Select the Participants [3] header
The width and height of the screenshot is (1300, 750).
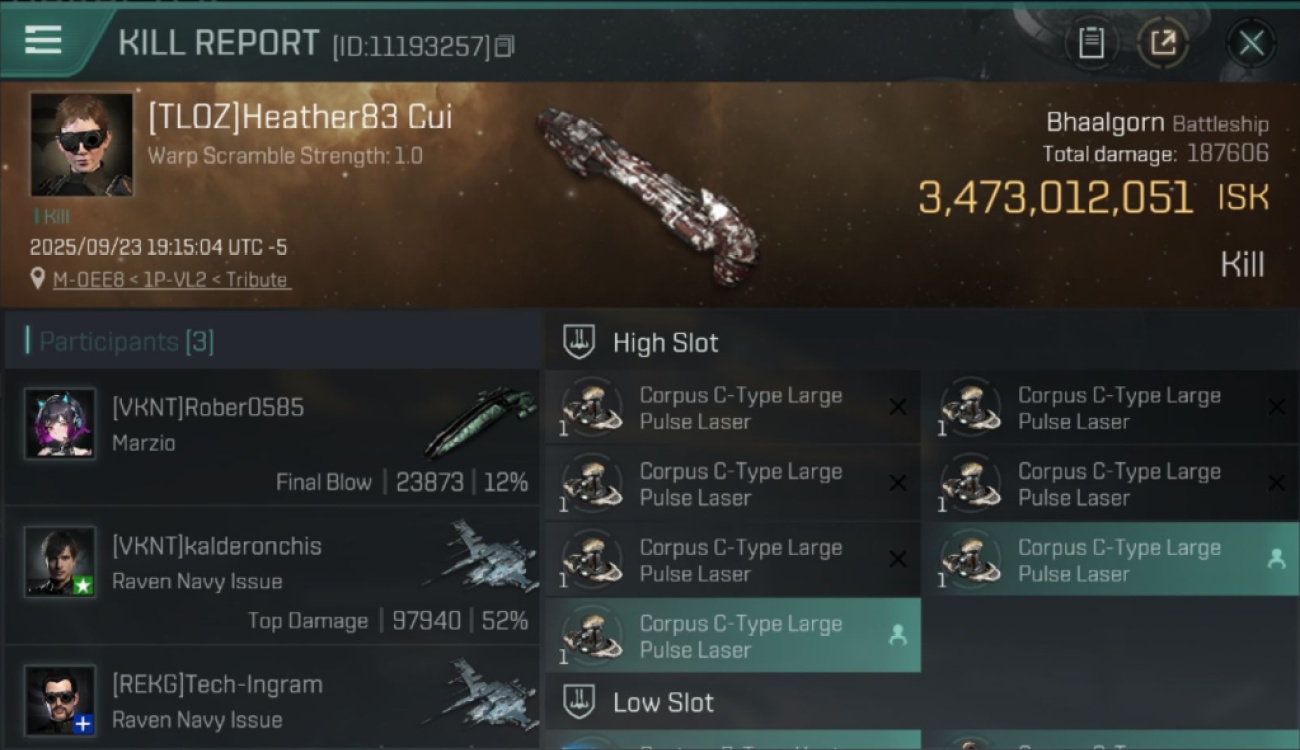click(127, 342)
